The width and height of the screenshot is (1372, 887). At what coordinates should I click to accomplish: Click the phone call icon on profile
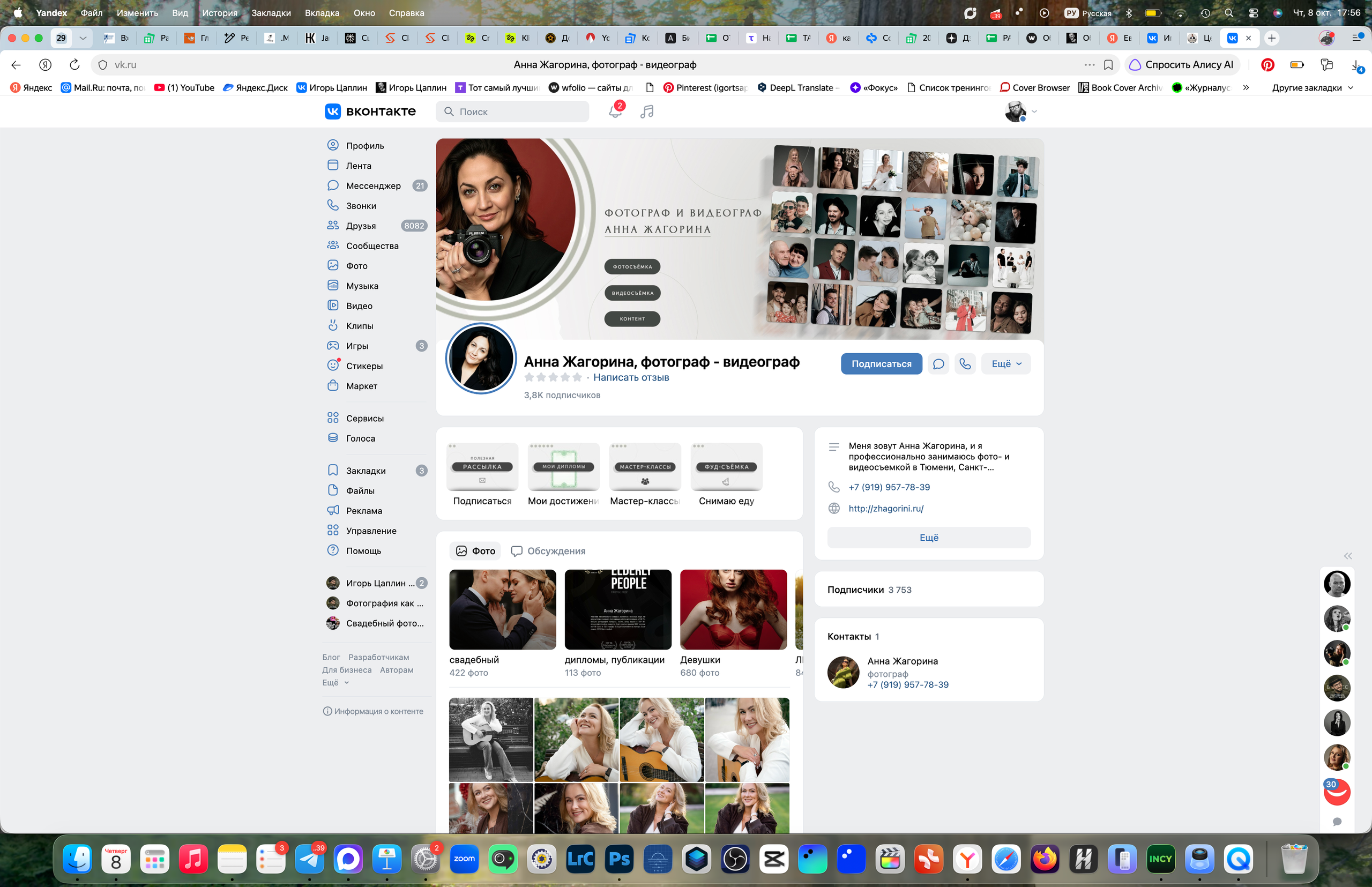pyautogui.click(x=965, y=364)
